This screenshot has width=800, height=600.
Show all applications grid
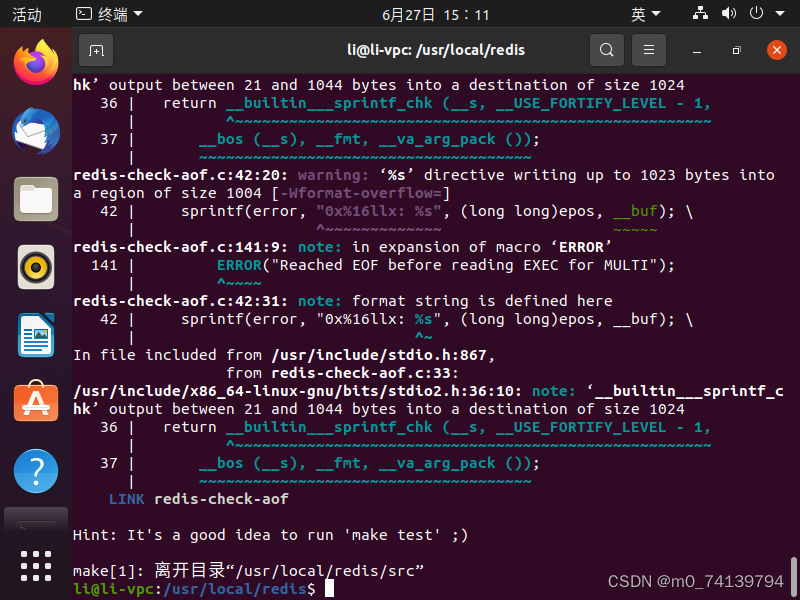coord(35,565)
